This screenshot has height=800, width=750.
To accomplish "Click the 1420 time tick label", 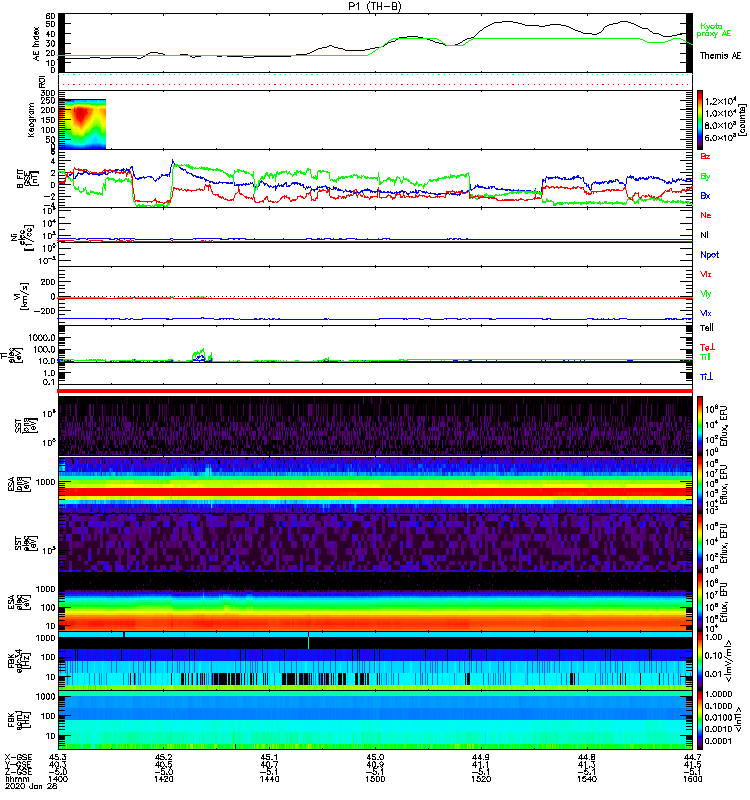I will click(x=165, y=778).
